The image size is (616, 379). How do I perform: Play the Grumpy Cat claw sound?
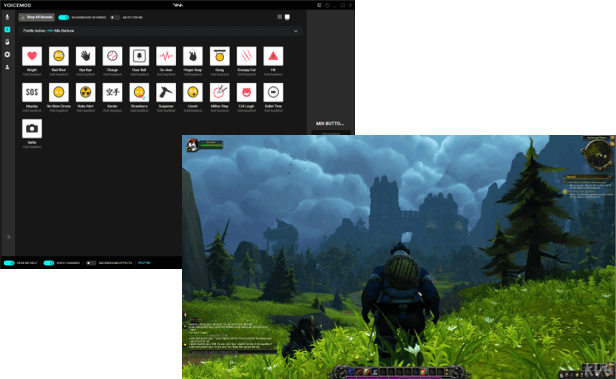pyautogui.click(x=246, y=56)
